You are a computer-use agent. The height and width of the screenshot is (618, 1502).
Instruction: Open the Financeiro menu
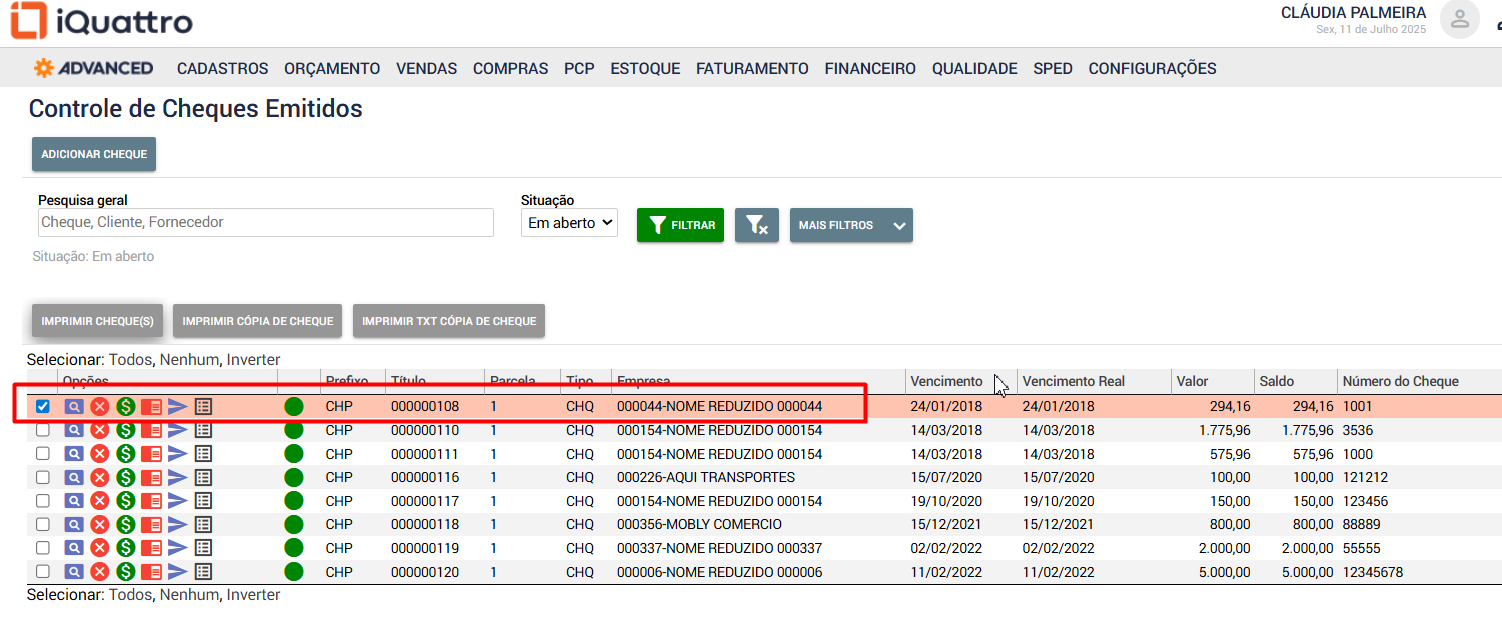[x=869, y=69]
